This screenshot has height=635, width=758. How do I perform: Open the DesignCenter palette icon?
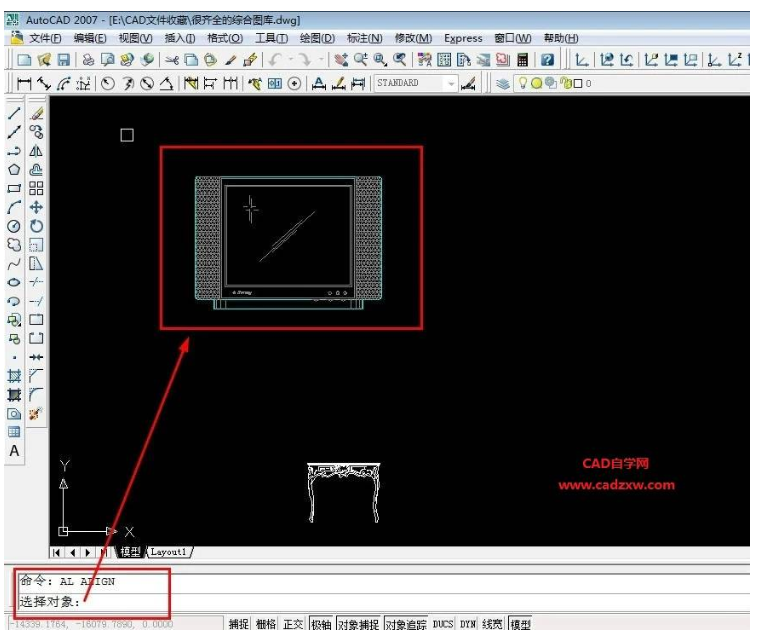tap(444, 60)
